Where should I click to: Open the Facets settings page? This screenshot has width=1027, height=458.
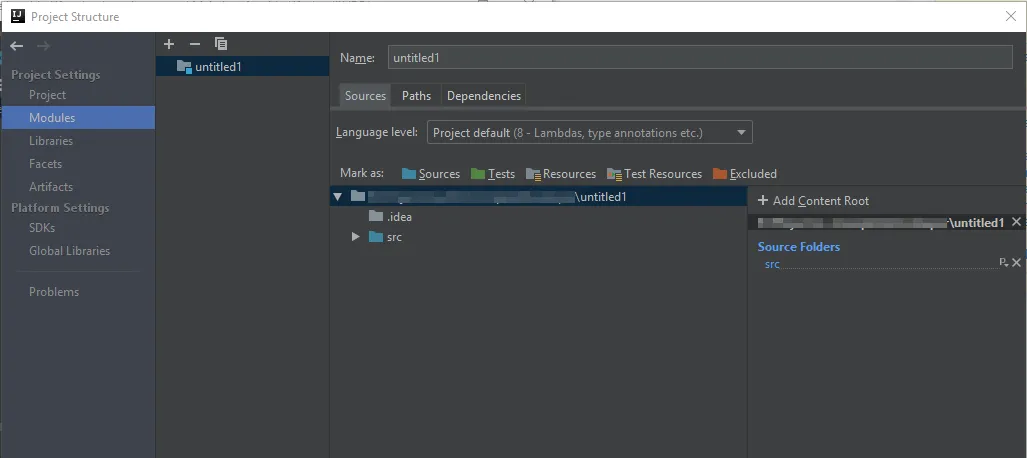tap(45, 164)
